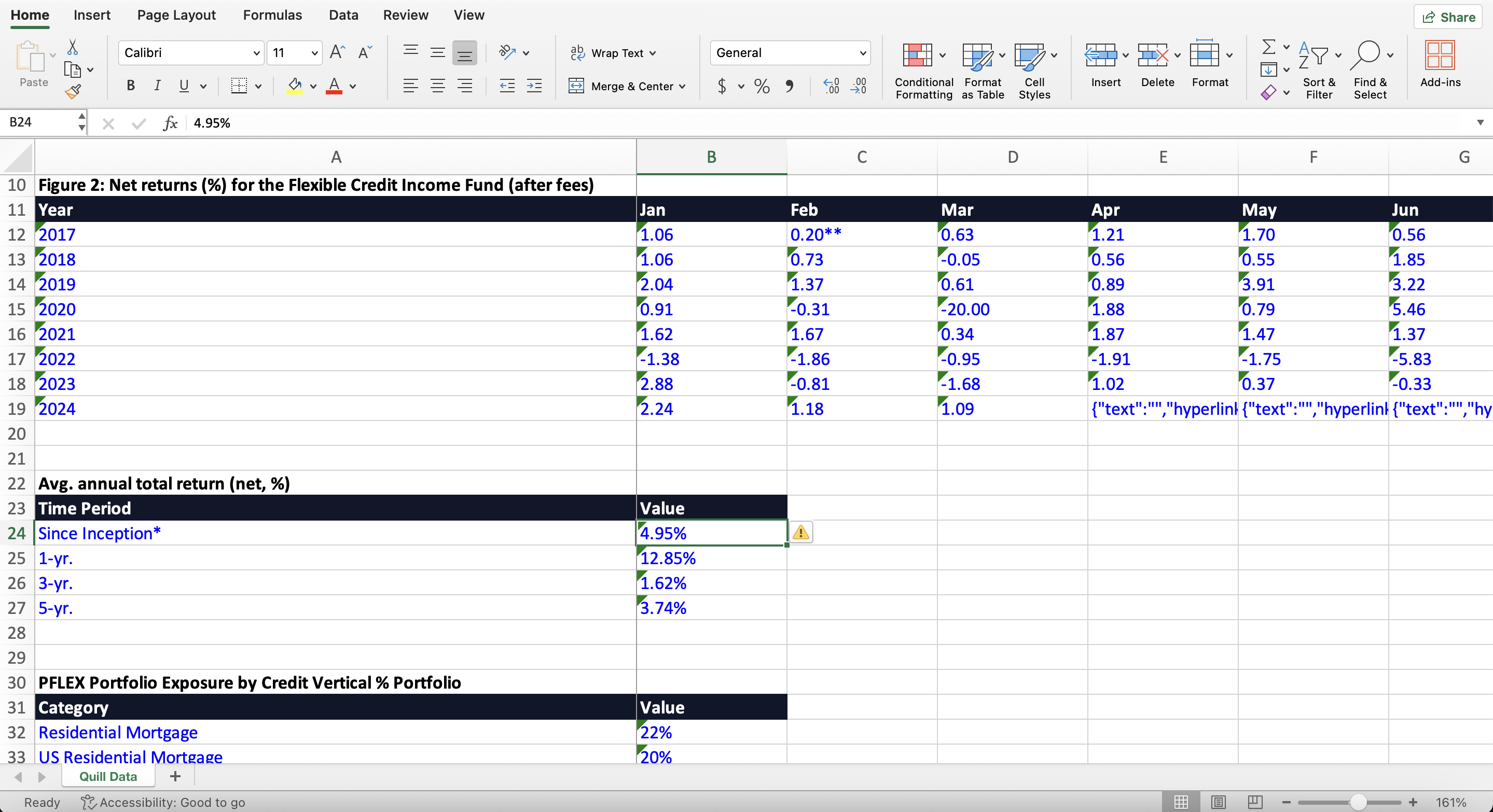Screen dimensions: 1493x812
Task: Click the Wrap Text button
Action: (x=613, y=53)
